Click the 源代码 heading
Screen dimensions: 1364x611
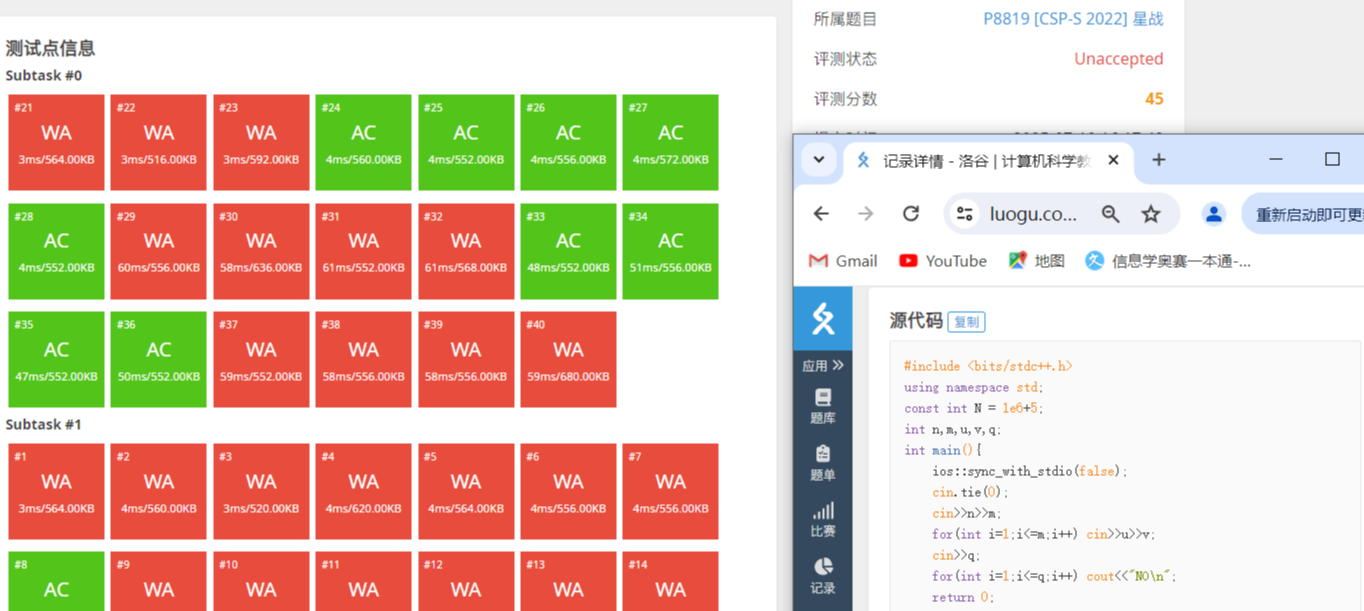pos(916,321)
